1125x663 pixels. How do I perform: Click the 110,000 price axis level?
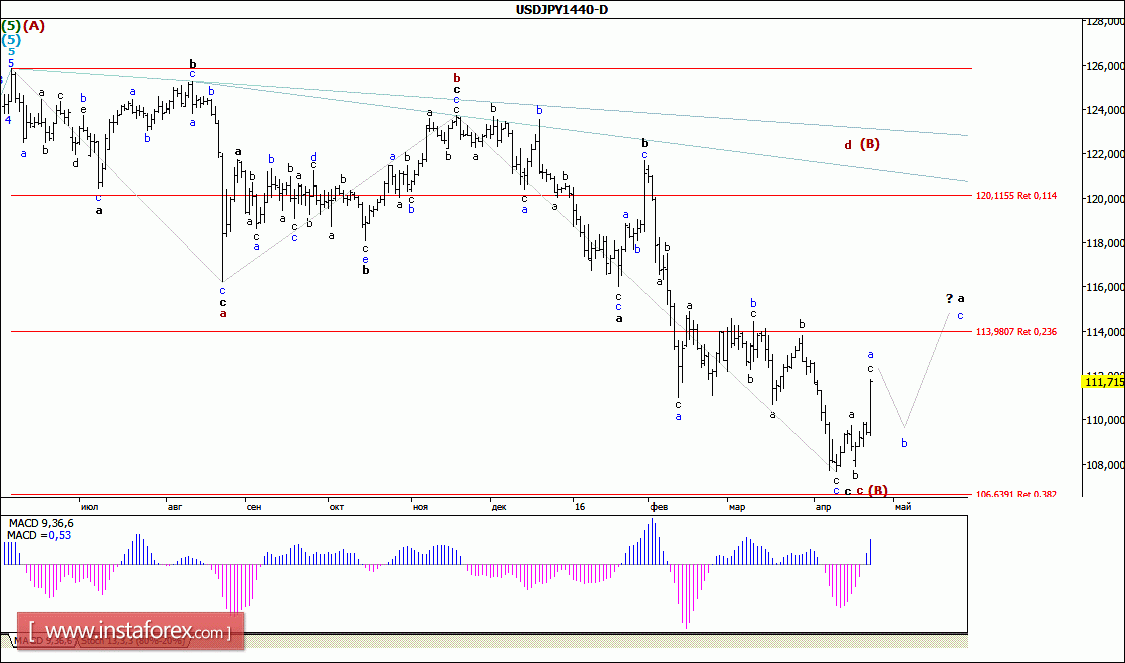tap(1106, 420)
